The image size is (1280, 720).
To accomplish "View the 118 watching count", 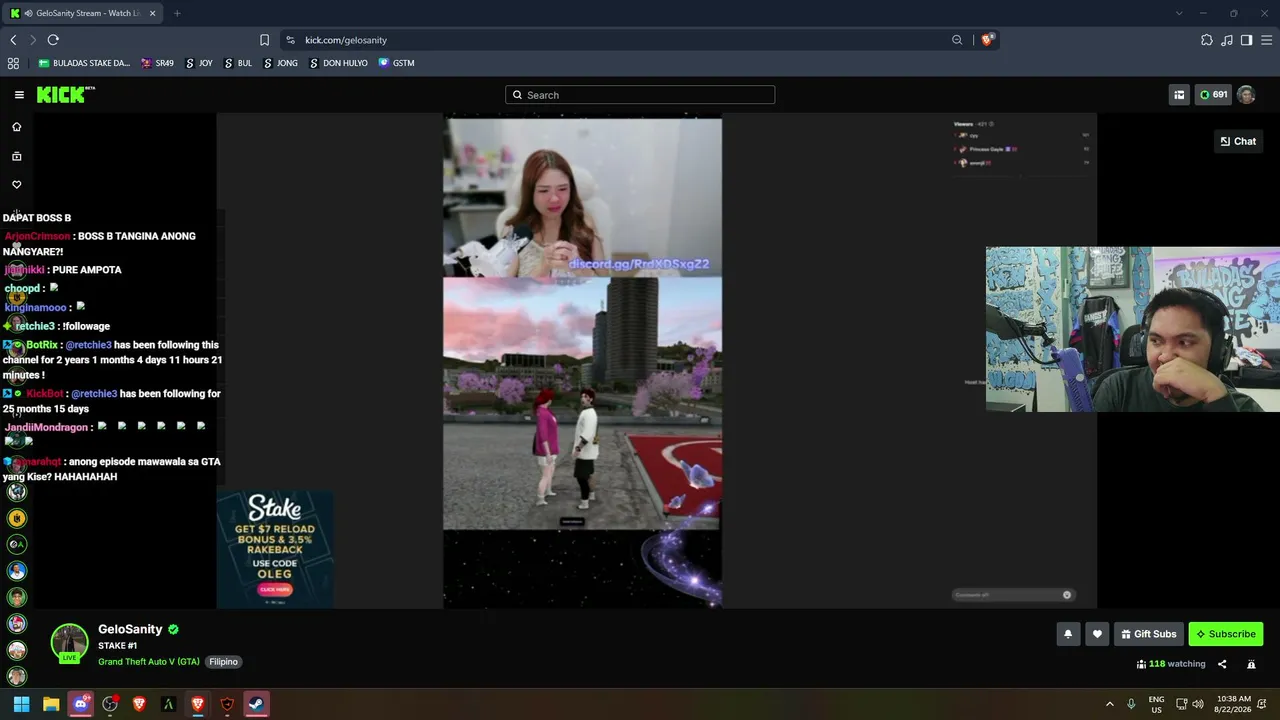I will pyautogui.click(x=1171, y=664).
